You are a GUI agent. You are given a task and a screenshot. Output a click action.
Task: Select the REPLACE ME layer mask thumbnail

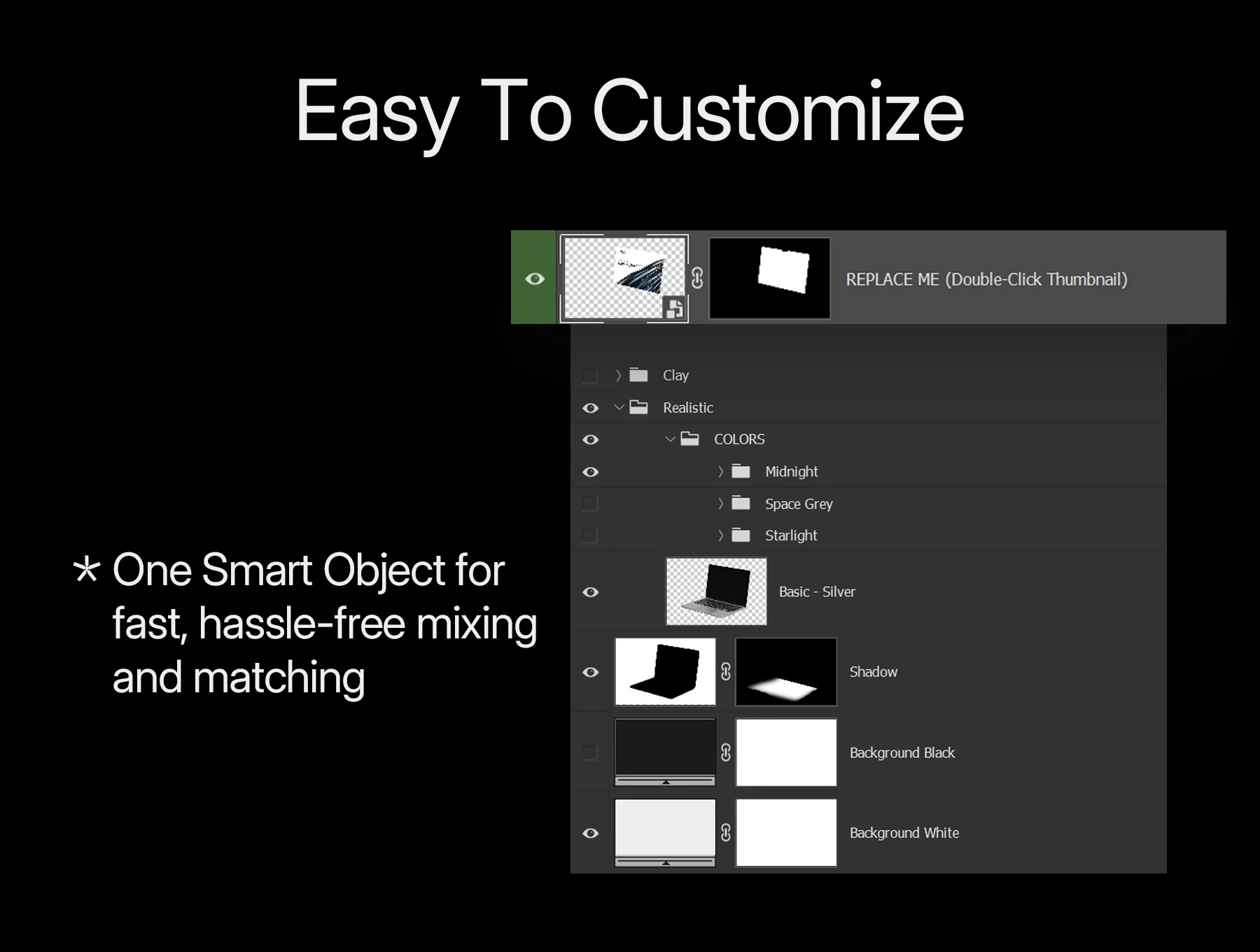[x=770, y=278]
